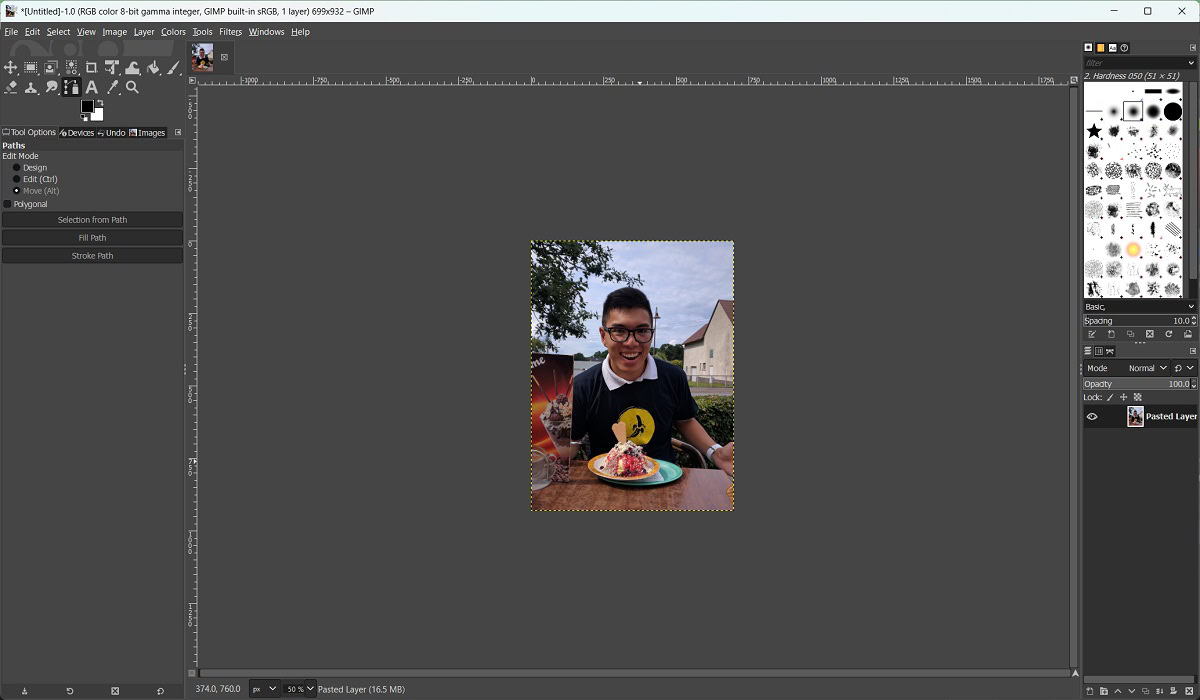Select the Zoom magnifier tool

(132, 88)
